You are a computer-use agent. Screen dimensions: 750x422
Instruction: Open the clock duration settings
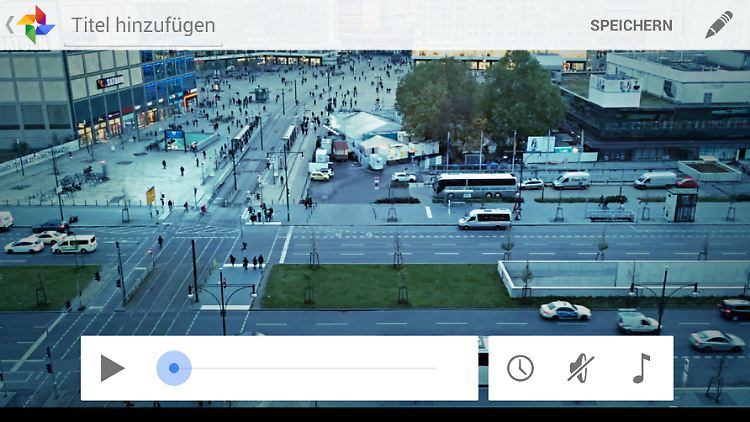pos(520,368)
